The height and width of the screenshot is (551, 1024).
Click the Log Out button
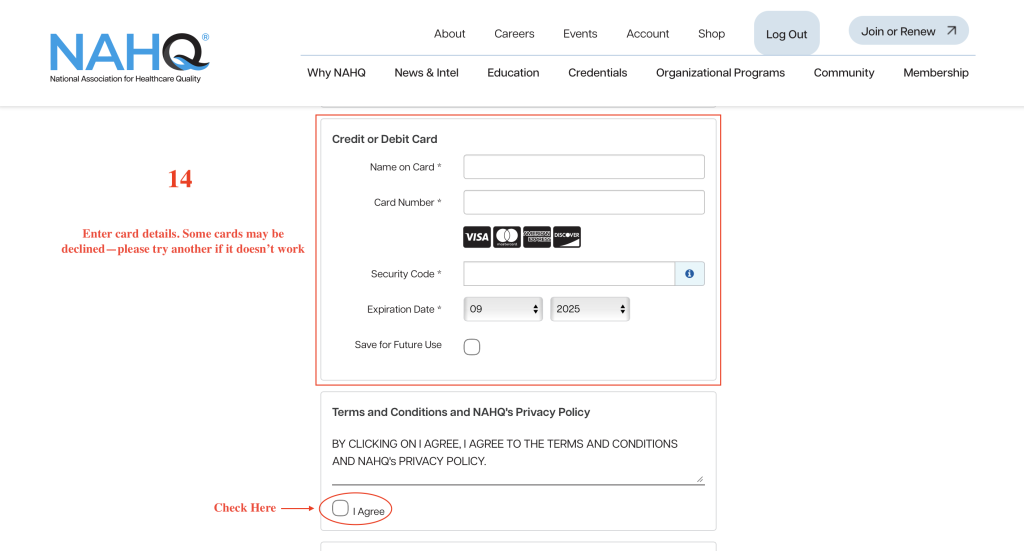point(786,34)
